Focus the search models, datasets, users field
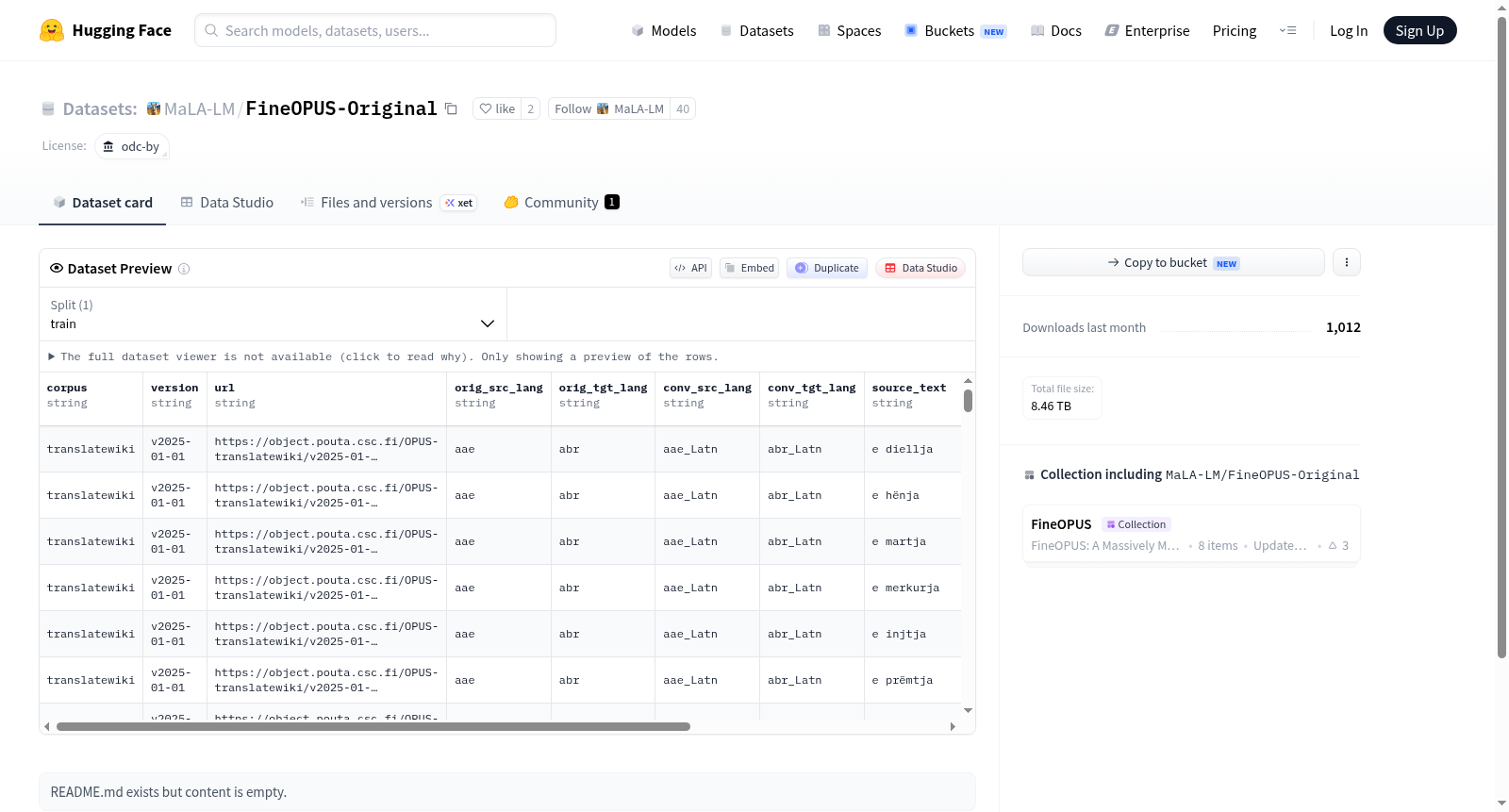Viewport: 1509px width, 812px height. point(375,30)
